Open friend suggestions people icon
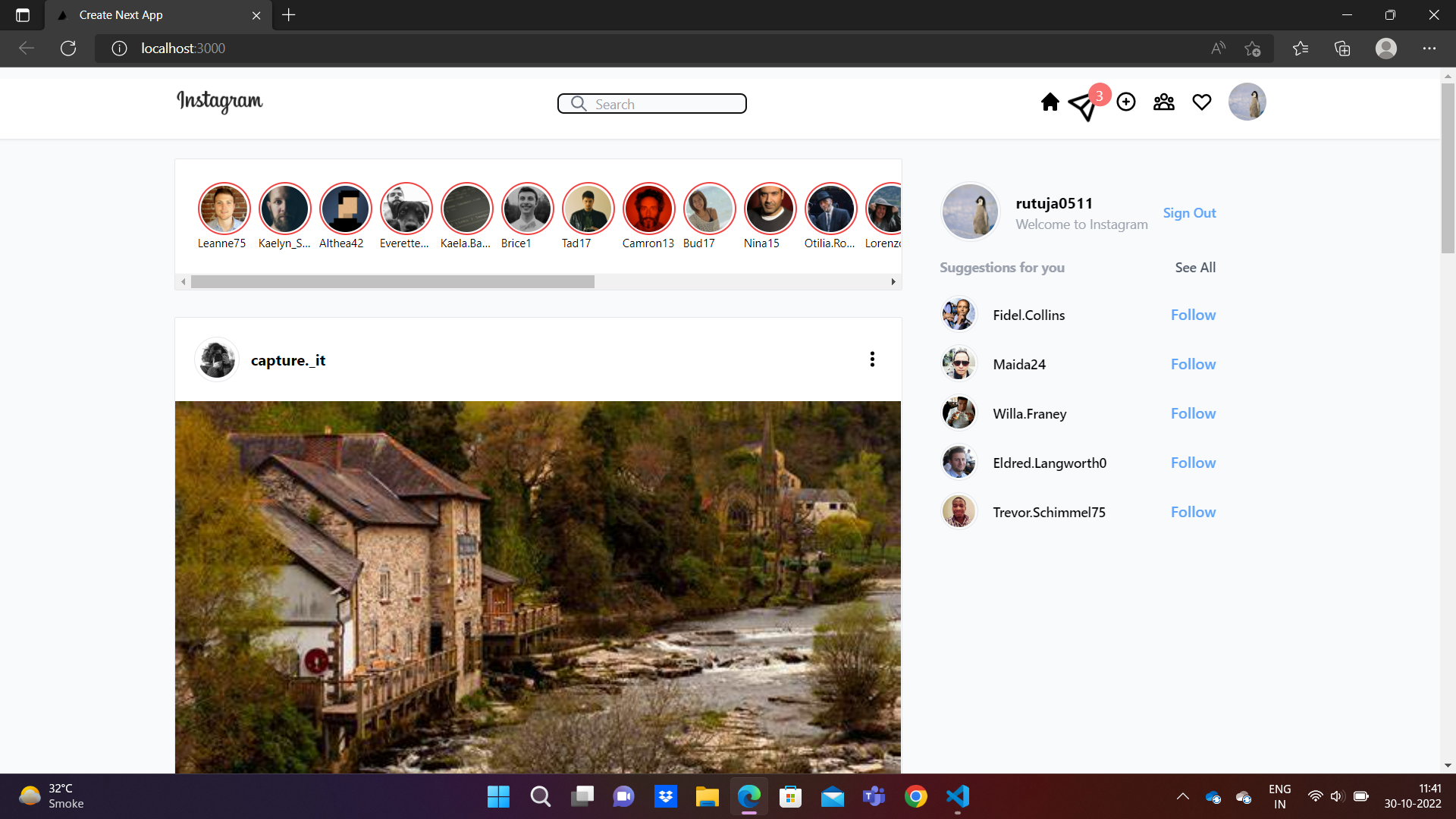 click(1163, 102)
